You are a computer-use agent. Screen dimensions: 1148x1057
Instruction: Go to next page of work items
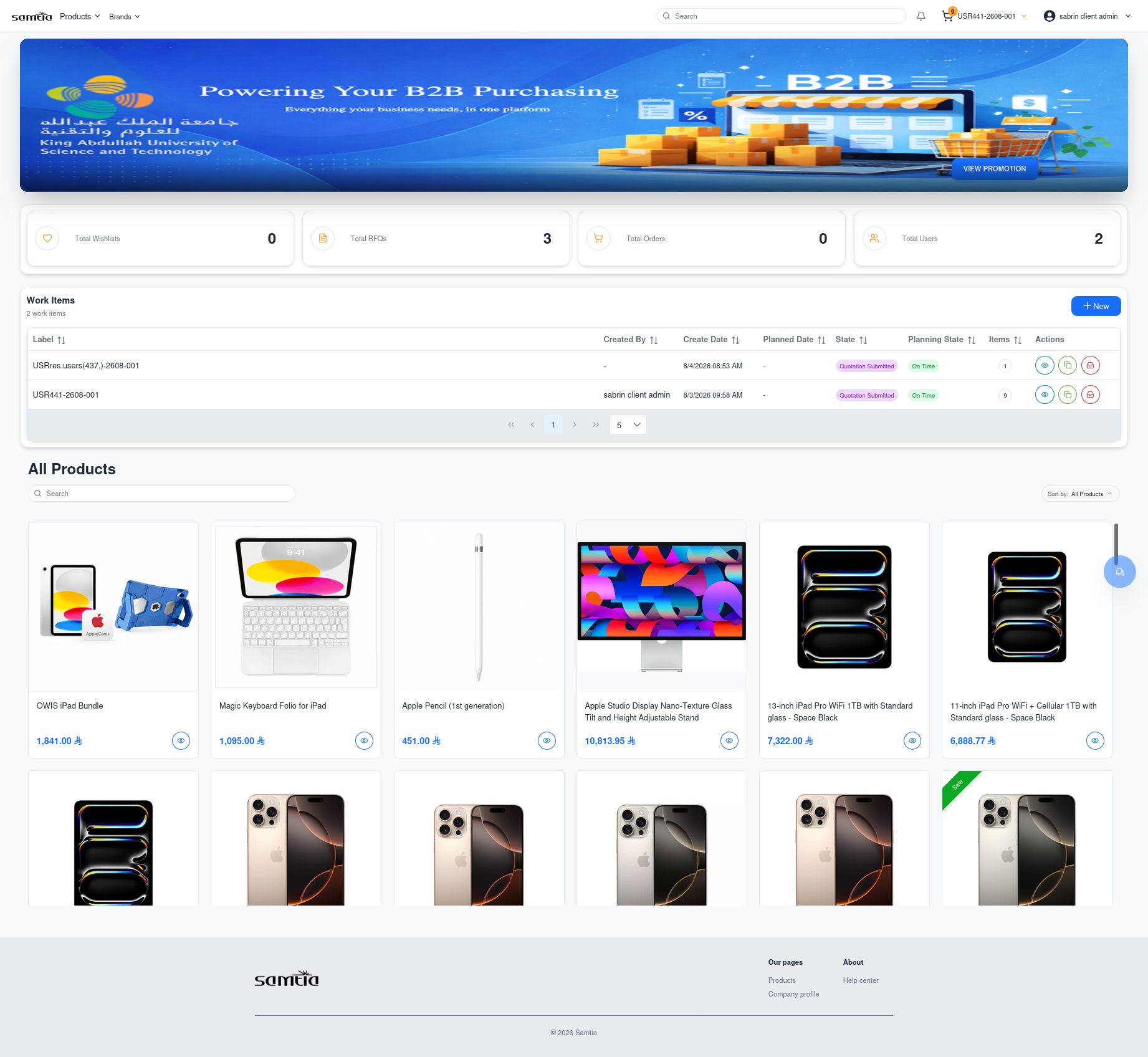tap(575, 424)
